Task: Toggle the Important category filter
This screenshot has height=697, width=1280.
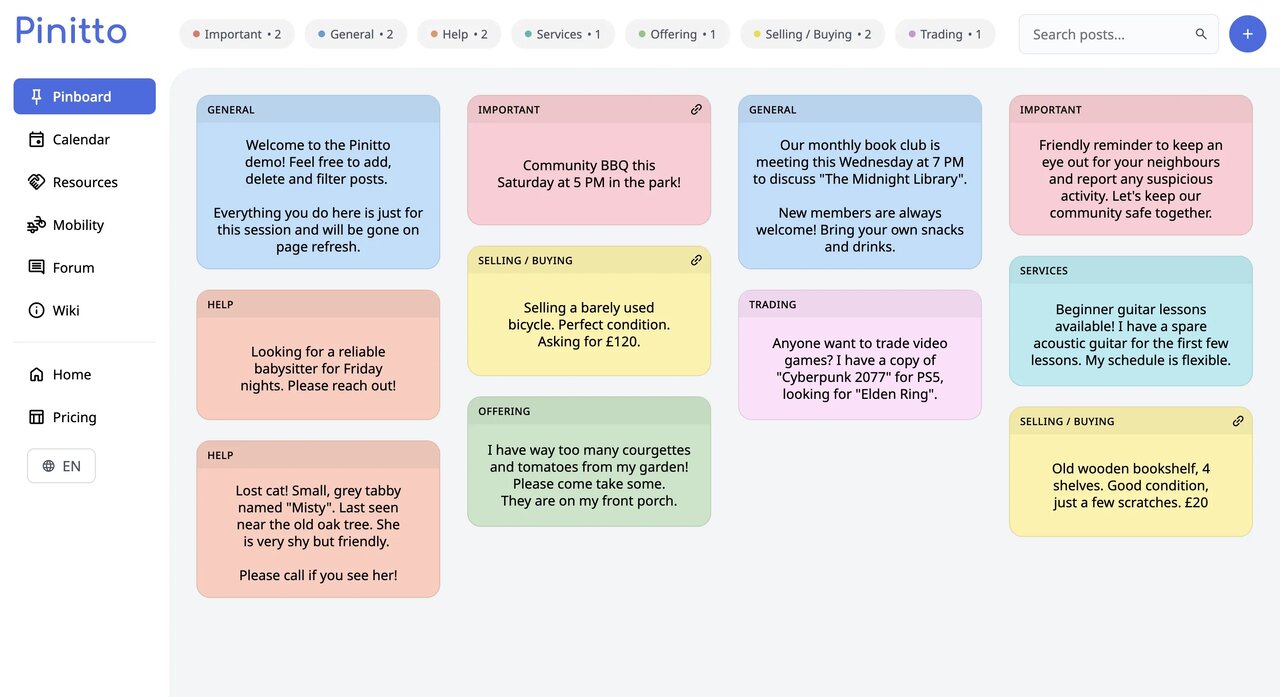Action: pos(237,33)
